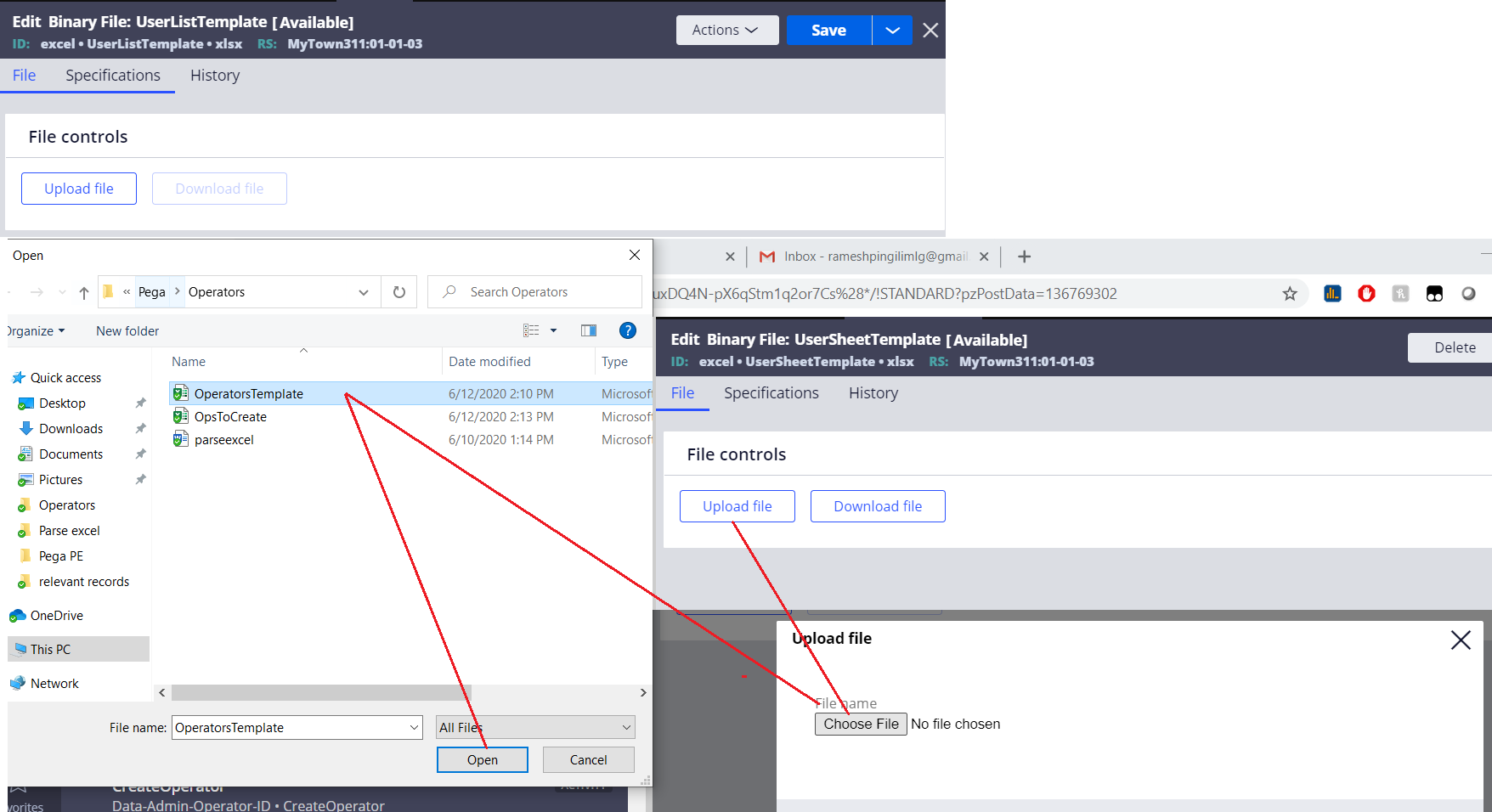Open the History tab of UserSheetTemplate
1492x812 pixels.
coord(873,392)
